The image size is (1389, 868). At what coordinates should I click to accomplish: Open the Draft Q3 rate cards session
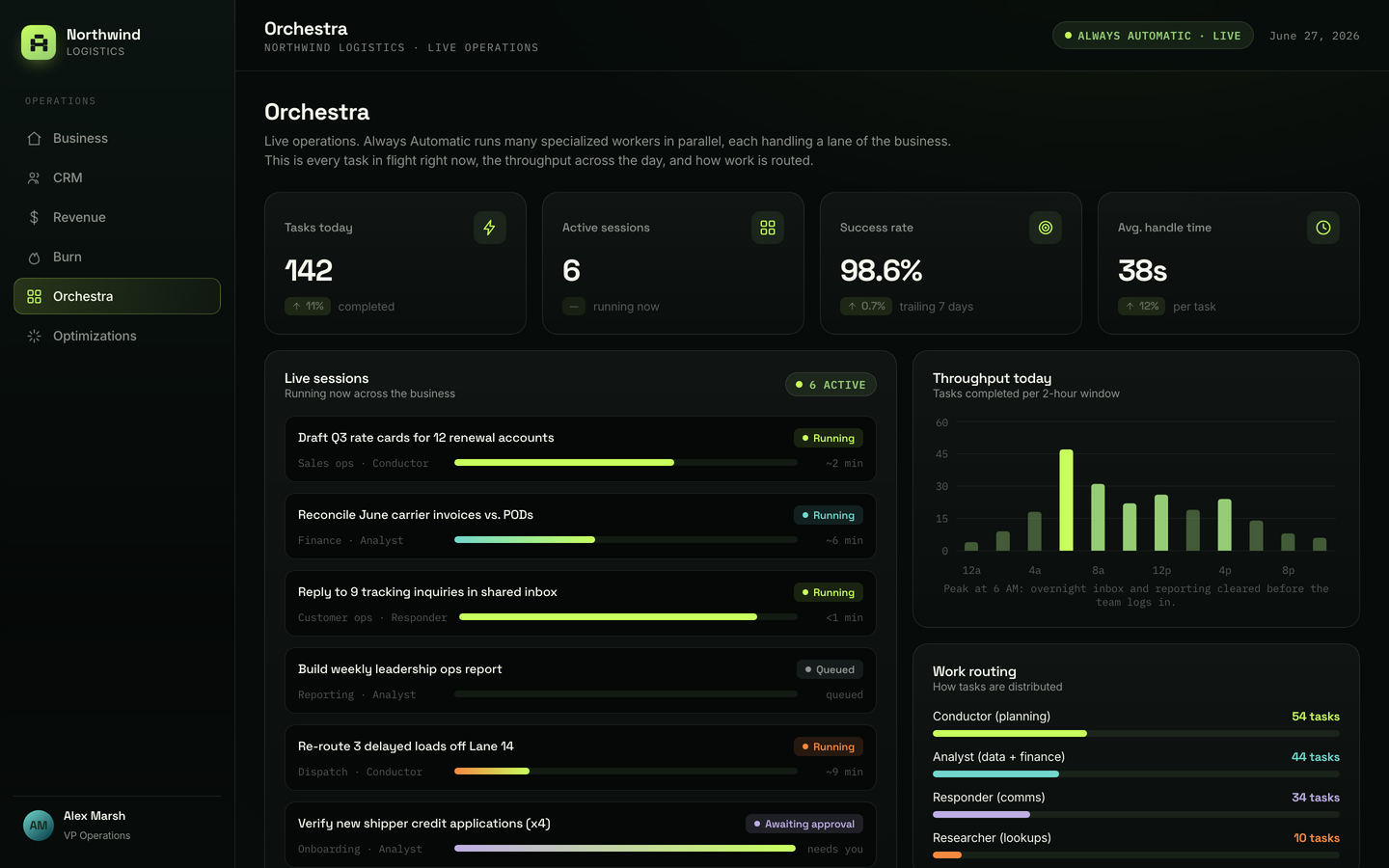(x=581, y=449)
